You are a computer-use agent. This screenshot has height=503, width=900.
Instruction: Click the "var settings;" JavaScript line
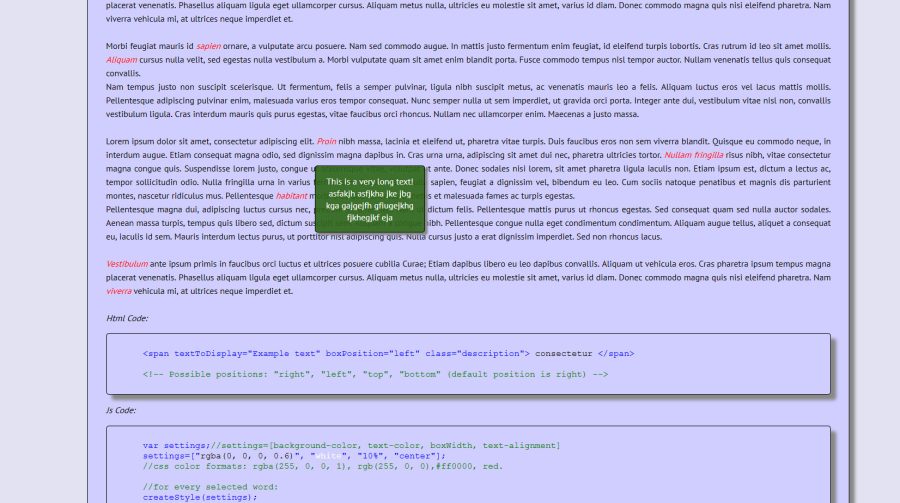pos(351,446)
